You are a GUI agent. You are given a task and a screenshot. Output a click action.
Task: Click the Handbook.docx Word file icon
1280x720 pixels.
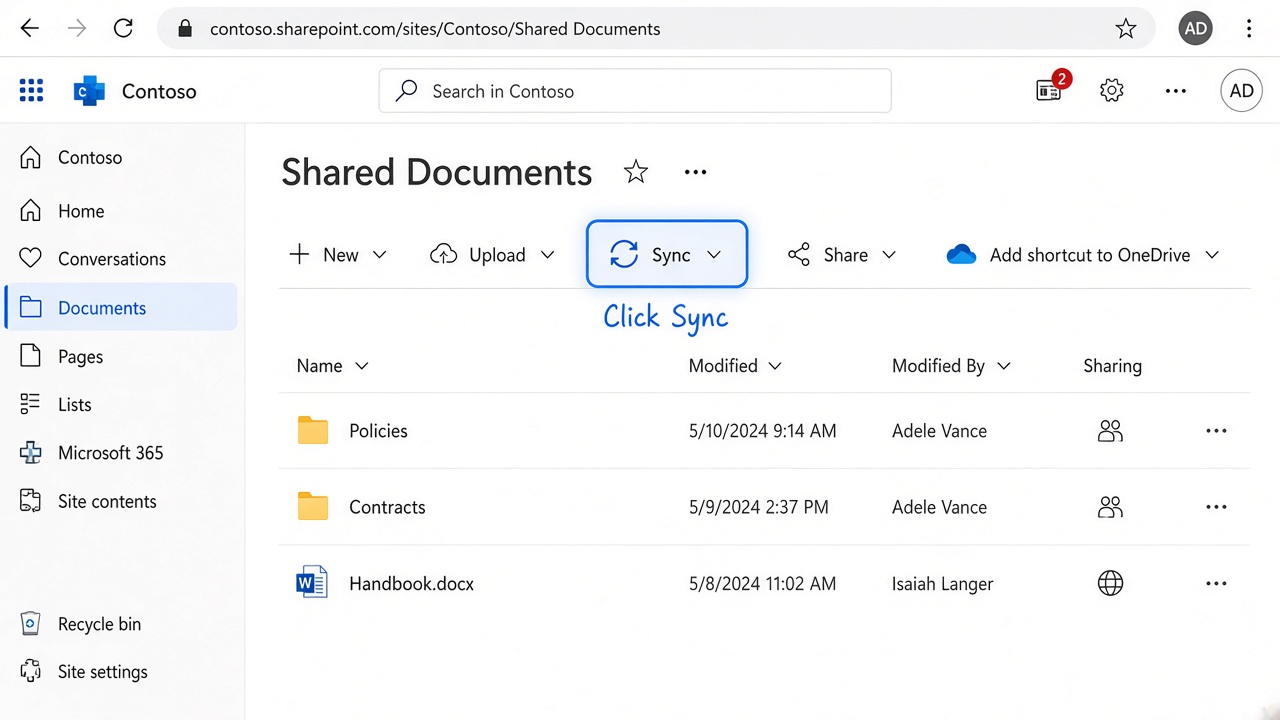(312, 583)
